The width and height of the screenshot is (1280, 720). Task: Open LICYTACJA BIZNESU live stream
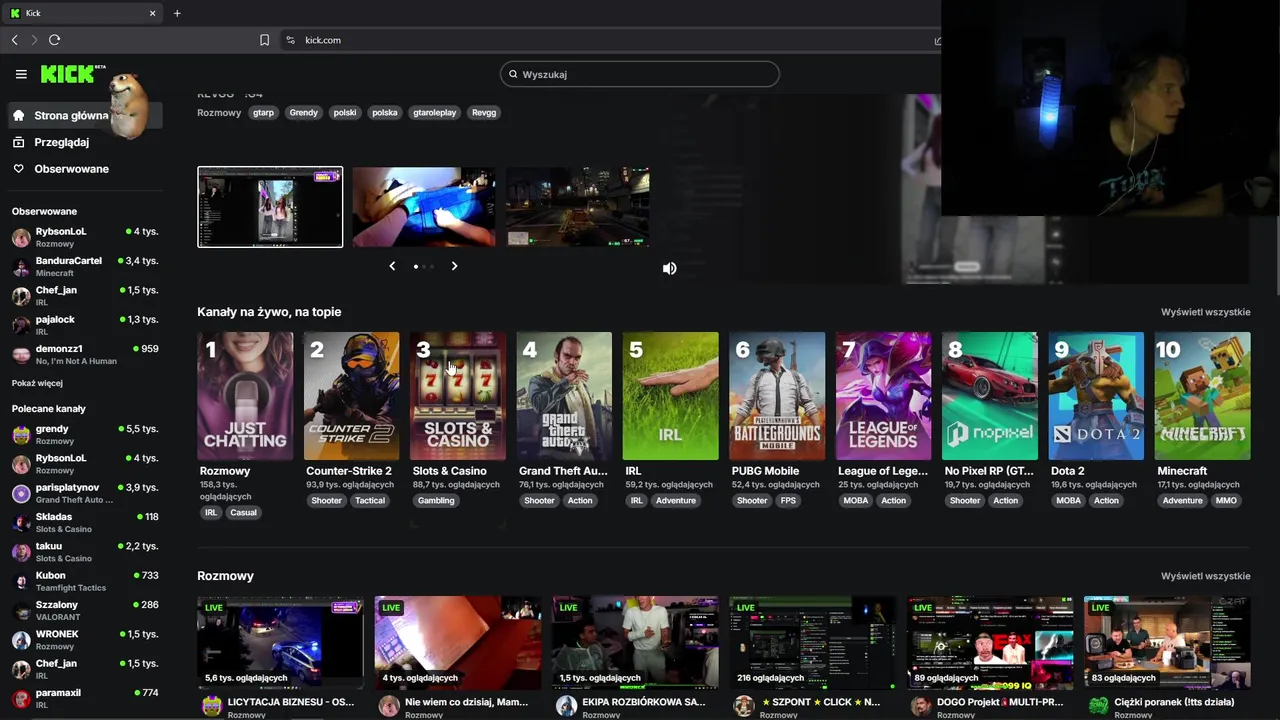(280, 642)
